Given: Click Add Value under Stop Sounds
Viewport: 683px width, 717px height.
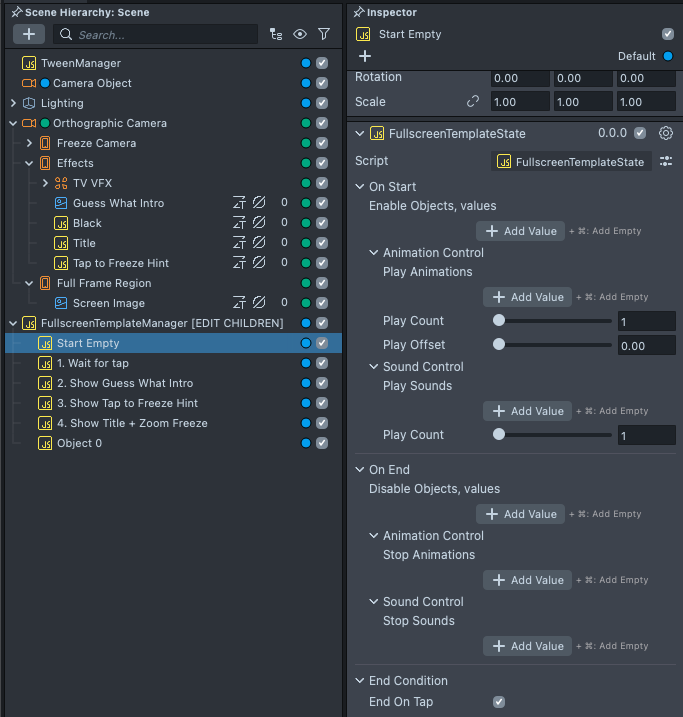Looking at the screenshot, I should [x=525, y=646].
